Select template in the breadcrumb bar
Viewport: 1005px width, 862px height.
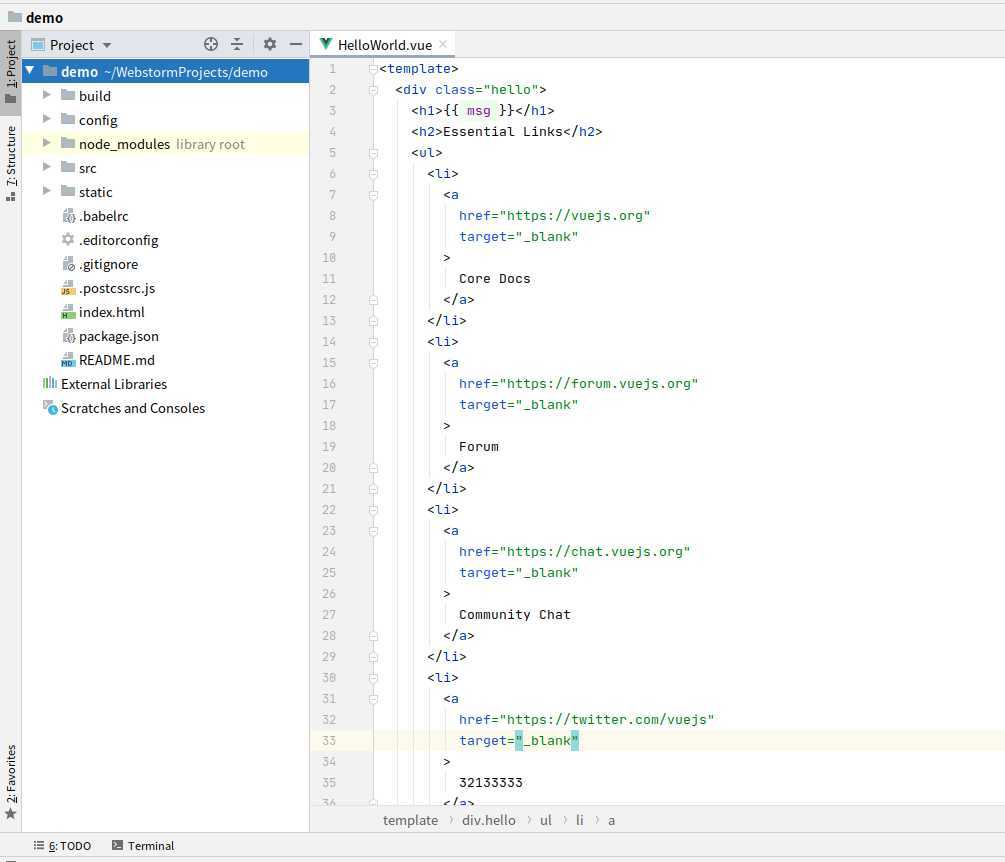[410, 820]
